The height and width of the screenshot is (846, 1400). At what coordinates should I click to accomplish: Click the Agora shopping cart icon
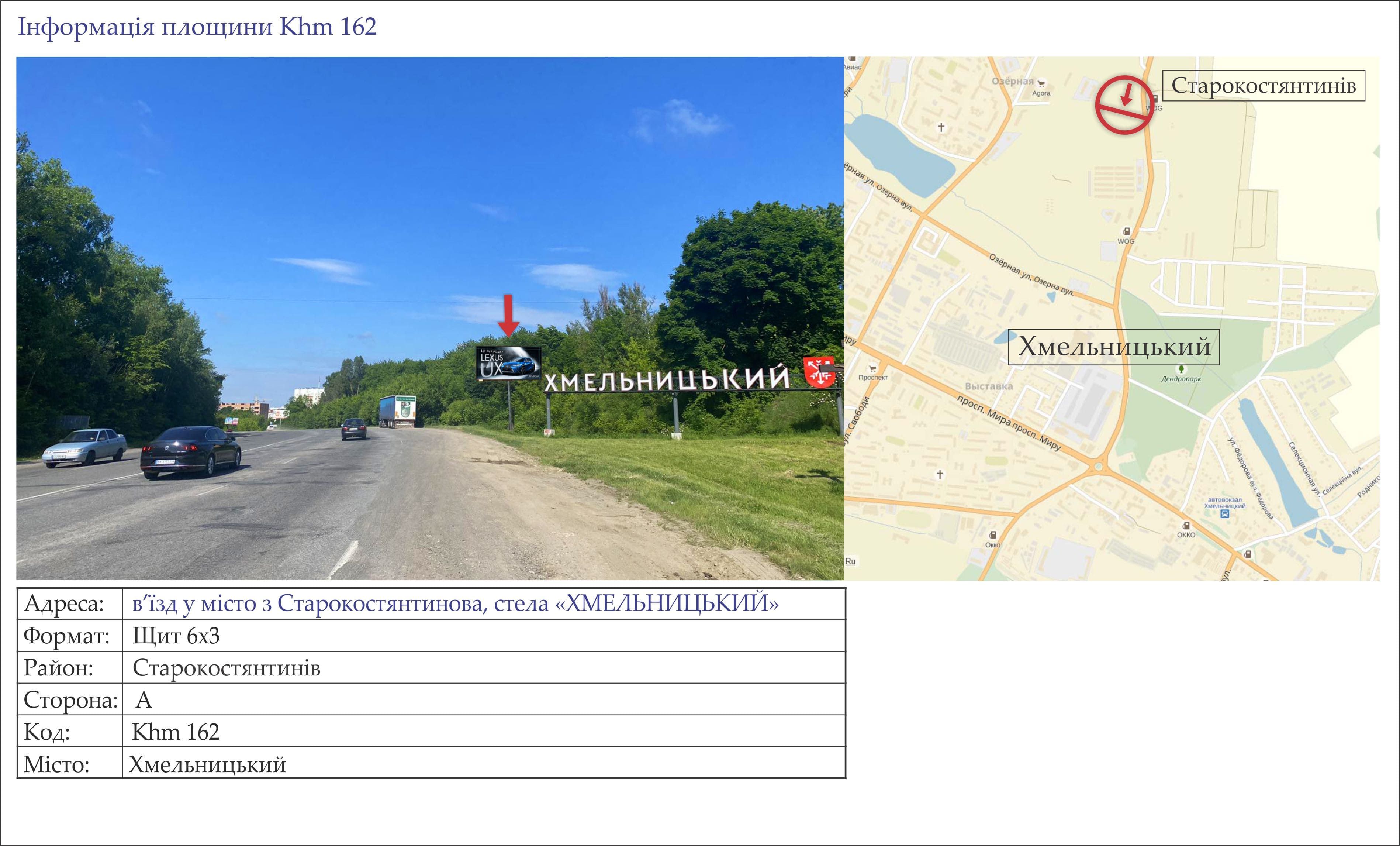click(1041, 84)
